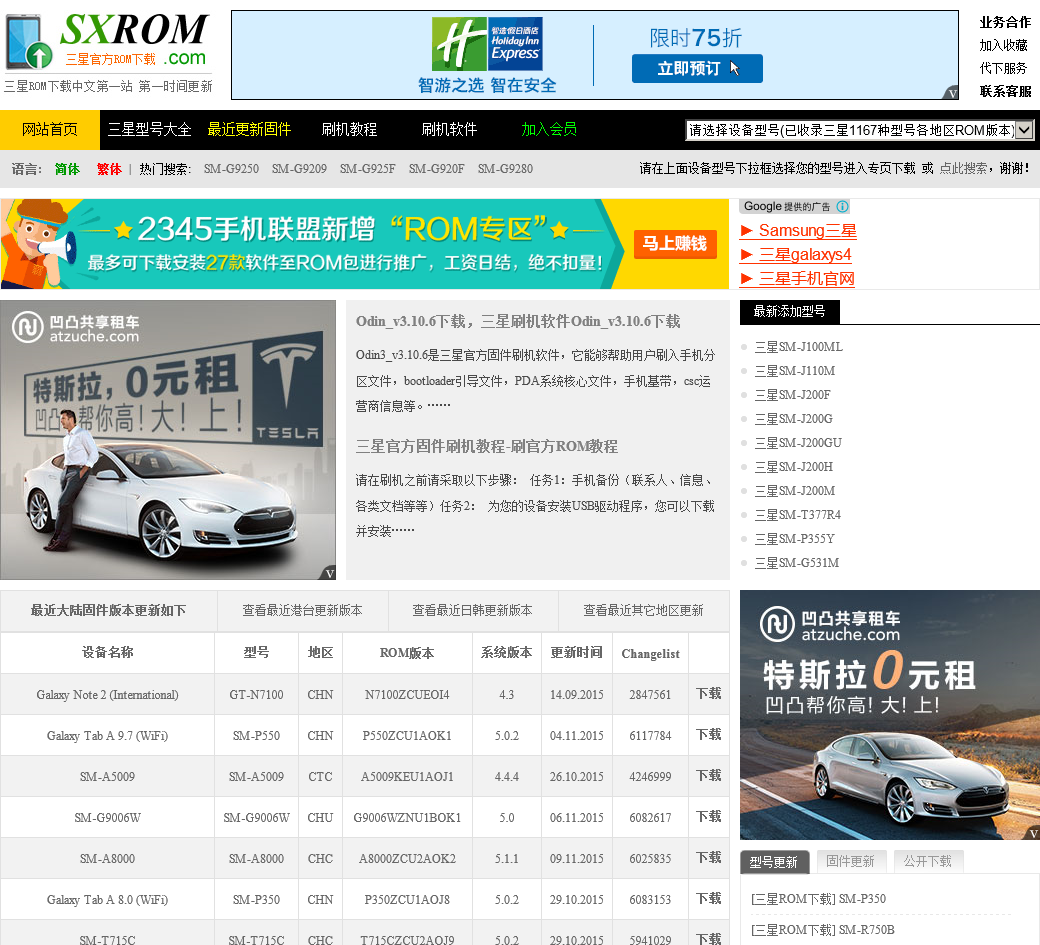The height and width of the screenshot is (945, 1040).
Task: Switch language to 繁体
Action: 109,169
